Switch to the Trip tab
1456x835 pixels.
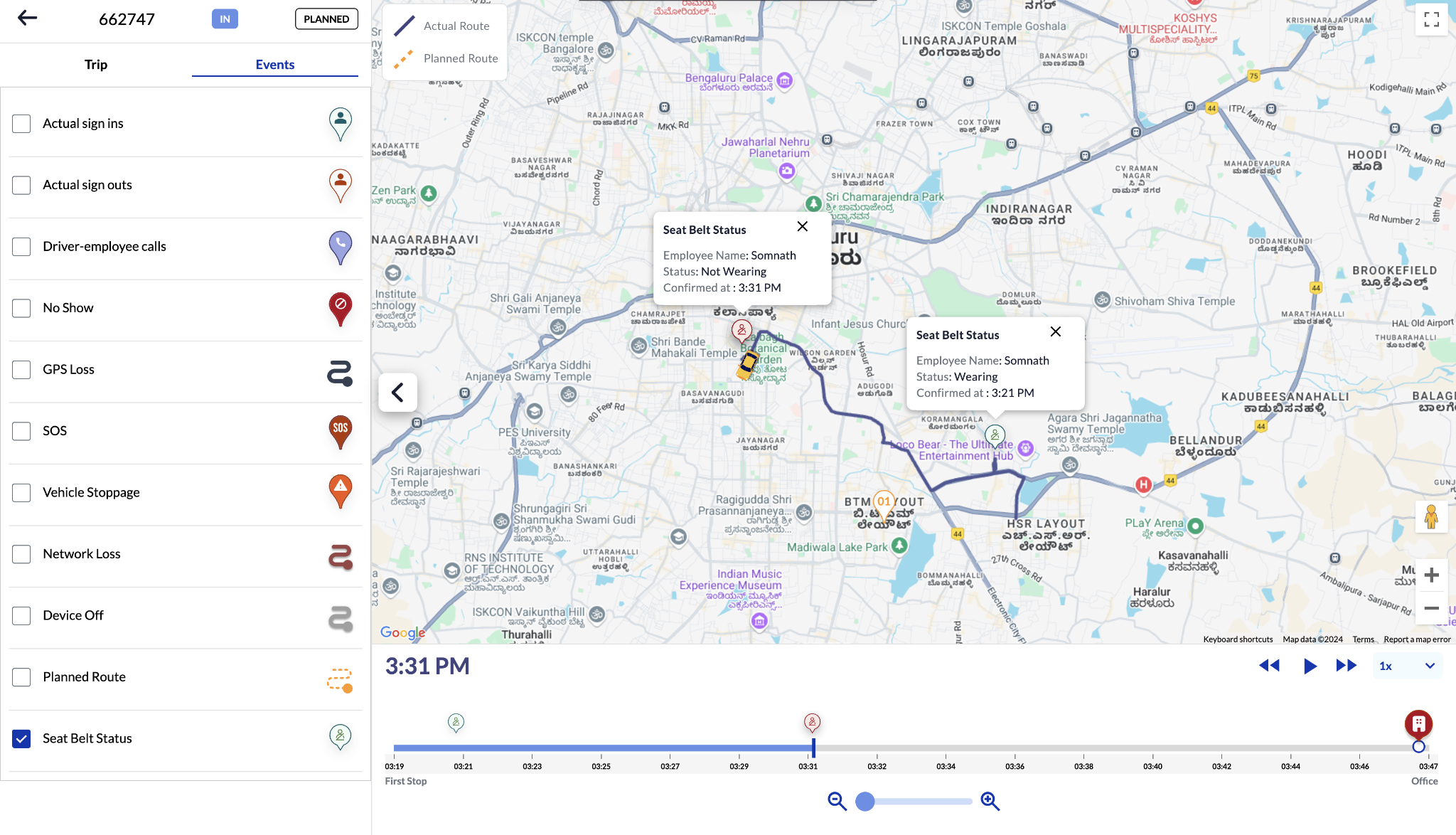96,65
